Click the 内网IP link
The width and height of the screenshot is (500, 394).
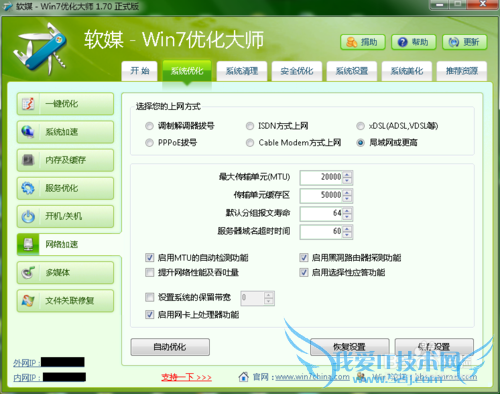point(27,377)
